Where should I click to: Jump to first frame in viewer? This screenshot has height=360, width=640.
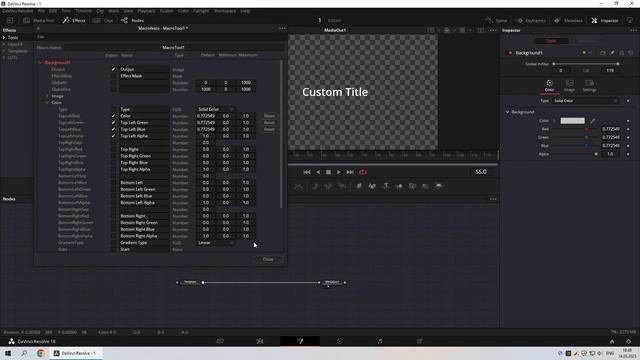click(307, 172)
